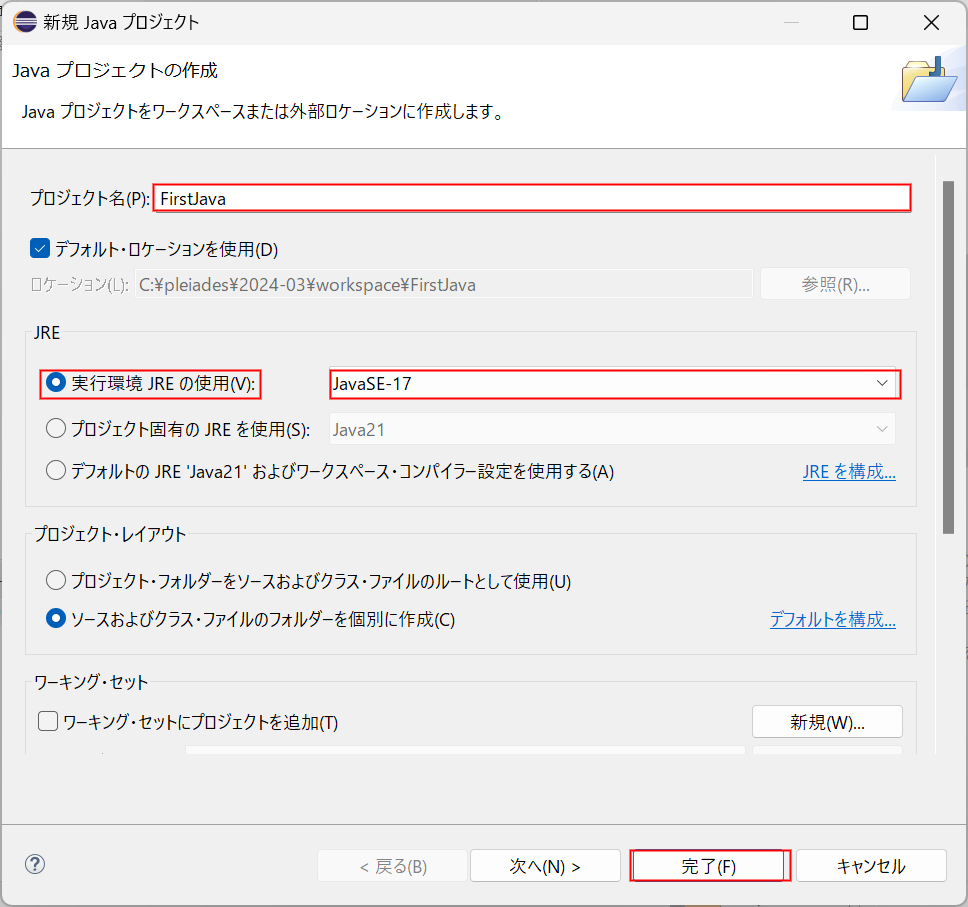The image size is (968, 907).
Task: Click the Java プロジェクトの作成 heading text
Action: pyautogui.click(x=115, y=70)
